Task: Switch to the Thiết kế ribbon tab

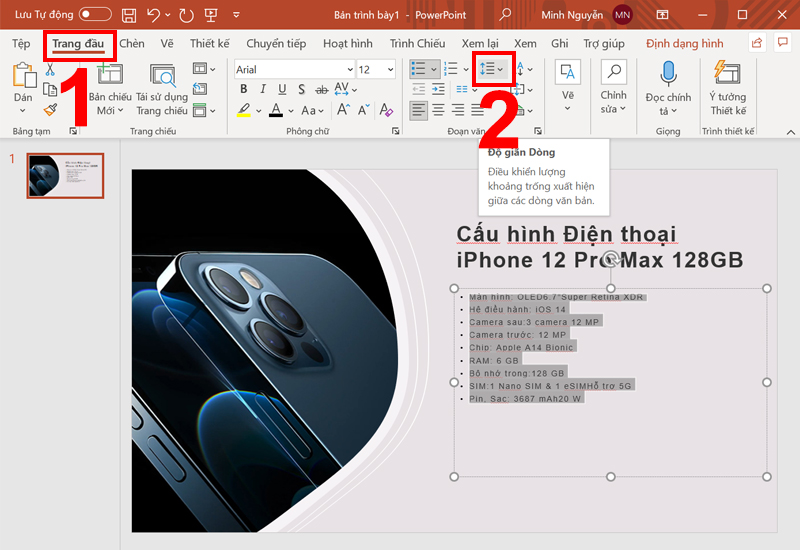Action: pos(209,44)
